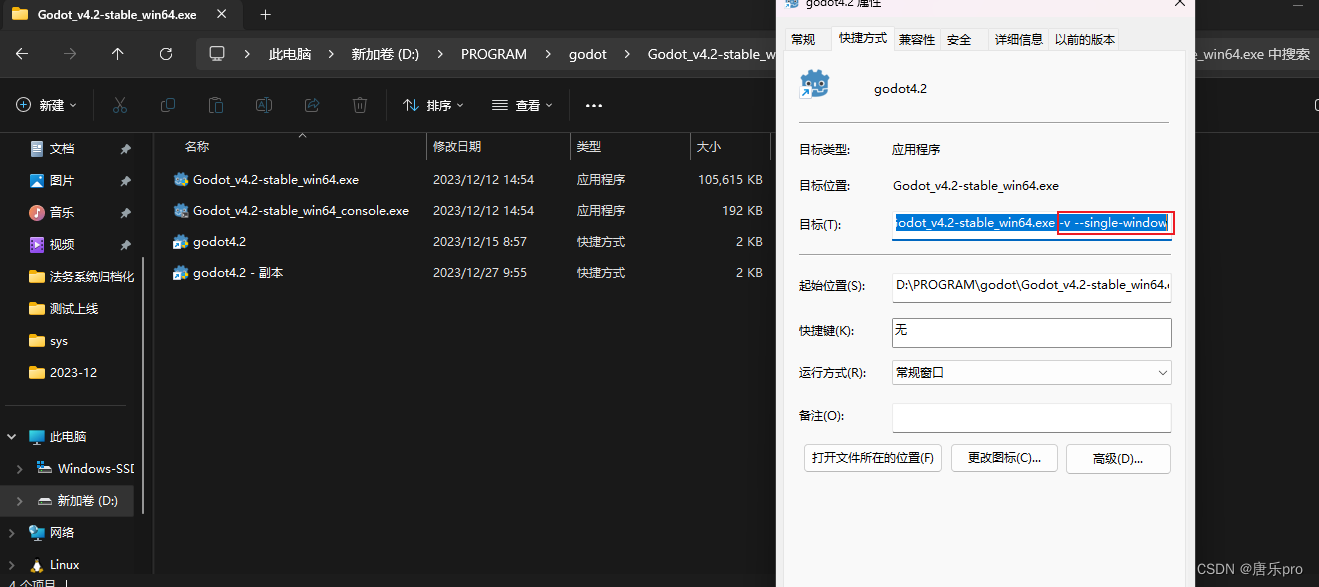Click 打开文件所在的位置(F) button
This screenshot has height=587, width=1319.
(x=873, y=459)
